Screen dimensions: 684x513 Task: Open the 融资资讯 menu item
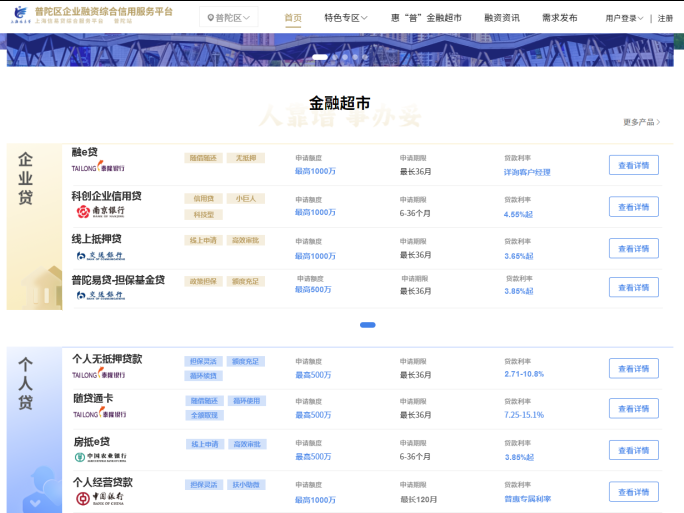(501, 18)
